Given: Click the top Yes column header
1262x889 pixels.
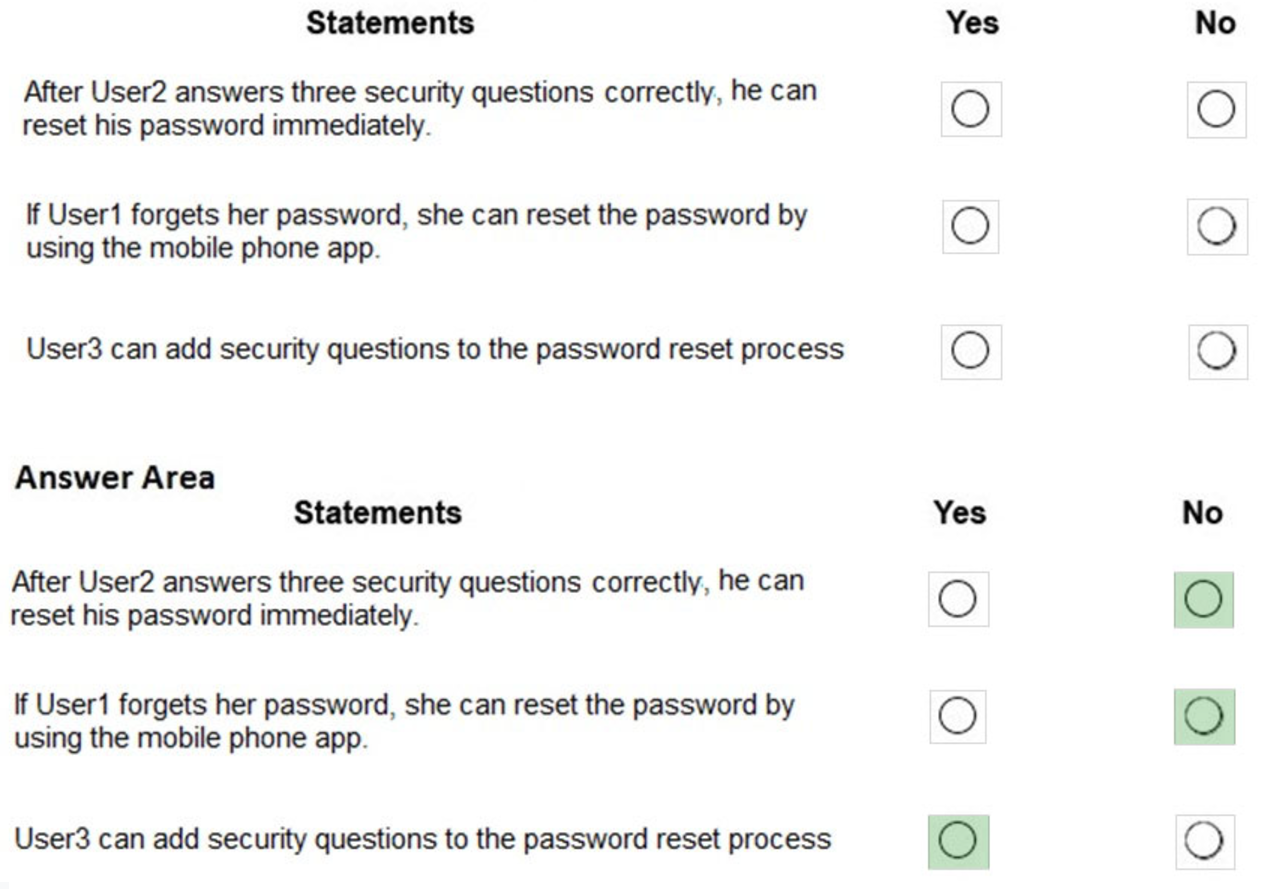Looking at the screenshot, I should tap(972, 22).
